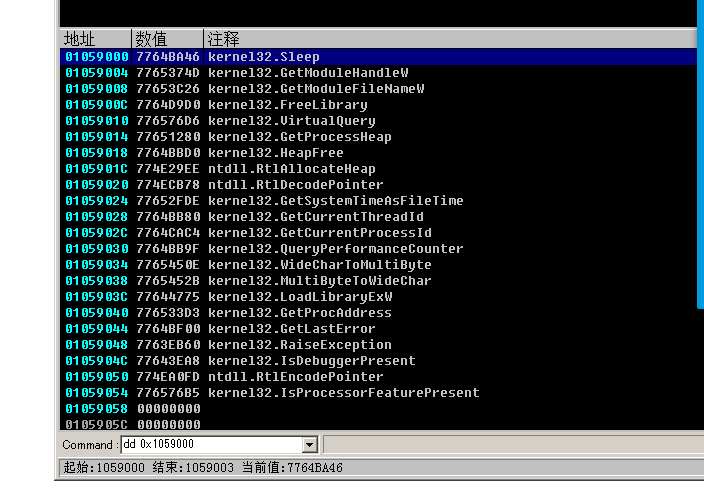Click address 01059004
Image resolution: width=704 pixels, height=492 pixels.
(x=97, y=73)
